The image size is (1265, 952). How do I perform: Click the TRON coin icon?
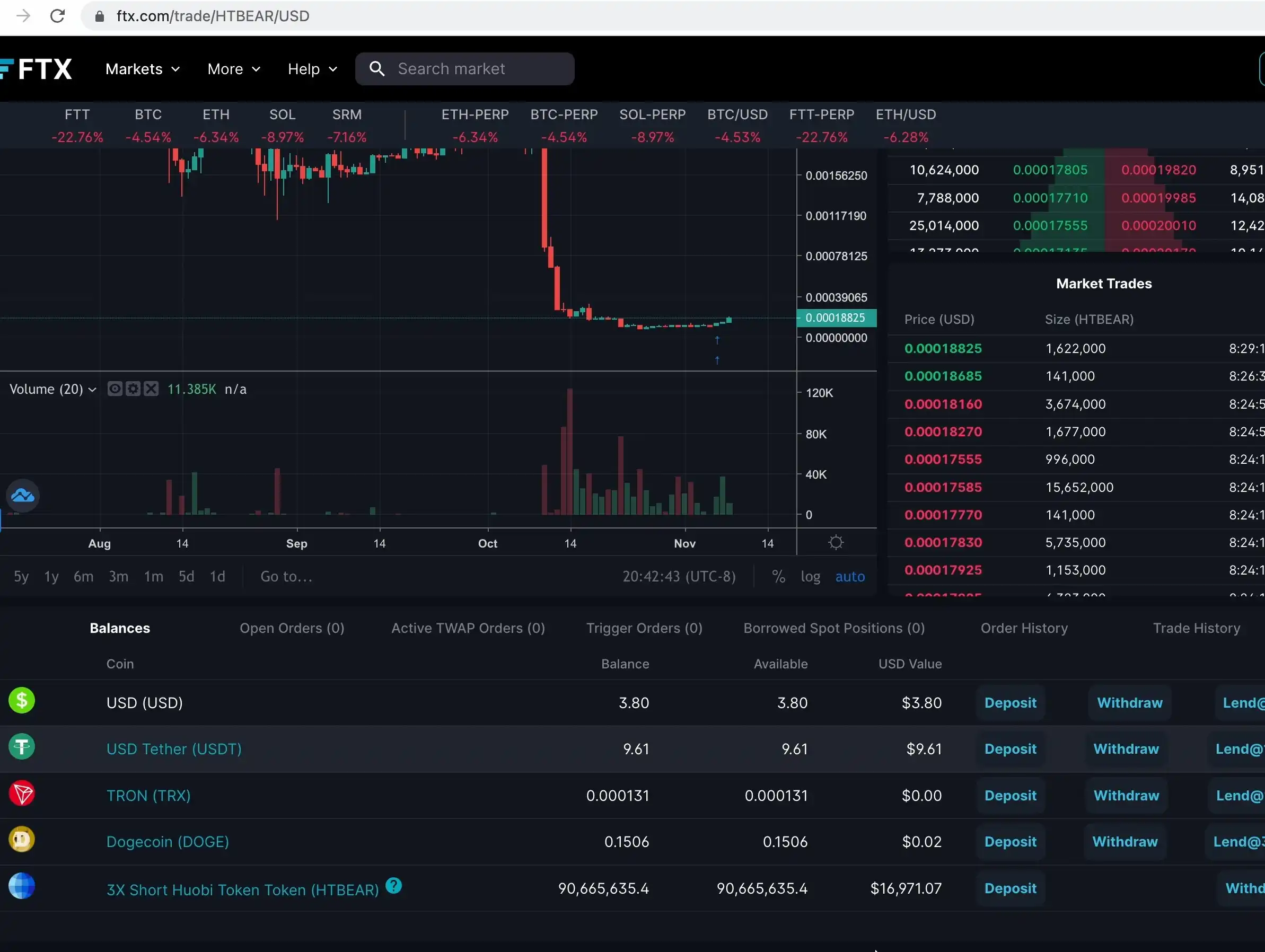pos(22,793)
